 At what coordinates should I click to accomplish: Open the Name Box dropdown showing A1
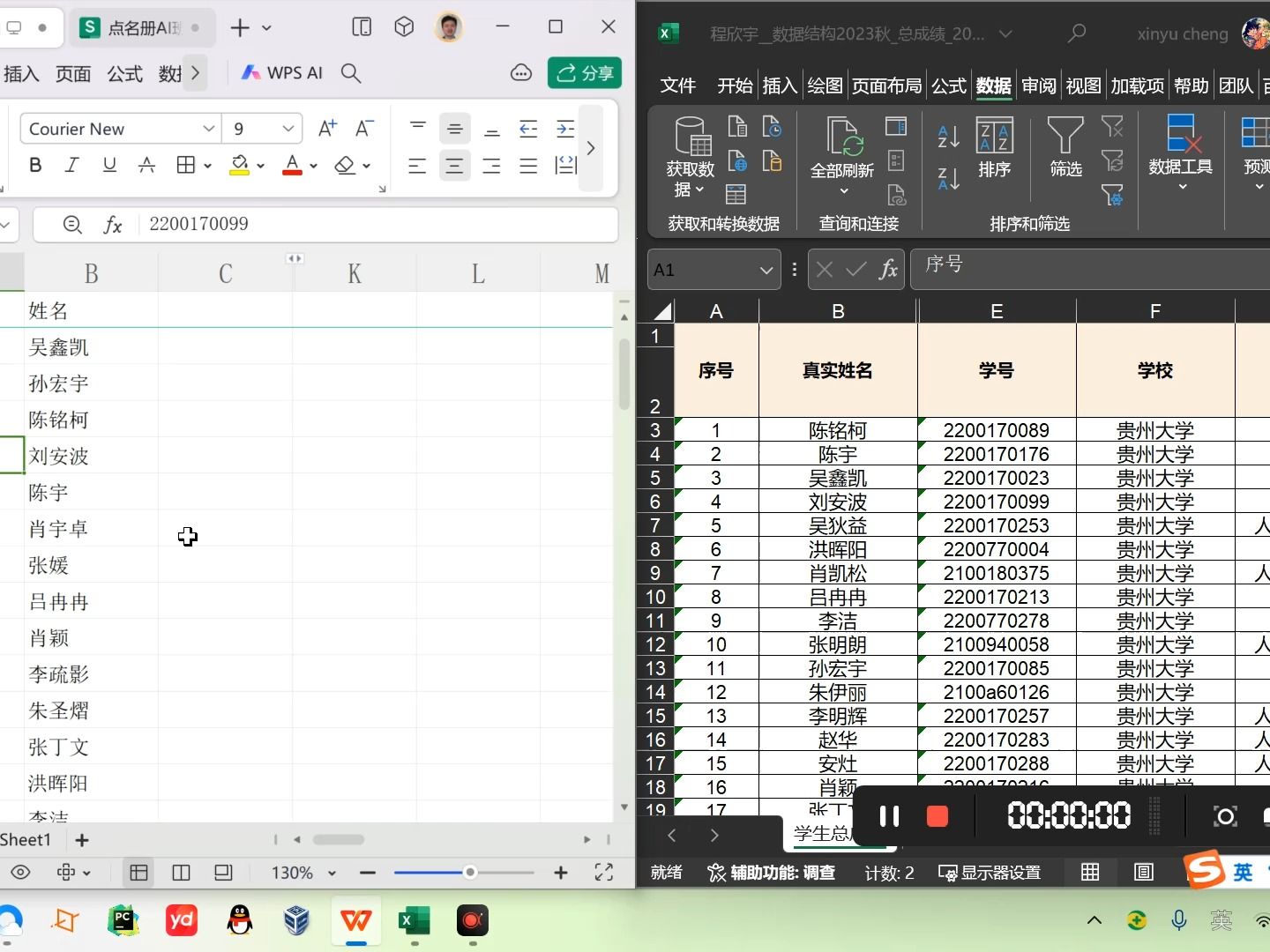(x=766, y=270)
